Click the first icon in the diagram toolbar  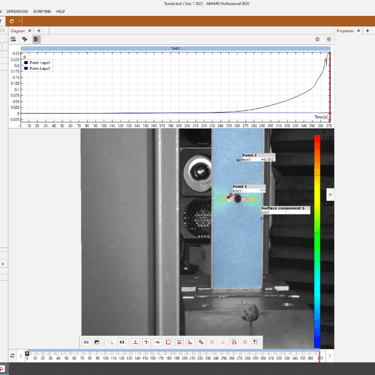click(x=13, y=39)
